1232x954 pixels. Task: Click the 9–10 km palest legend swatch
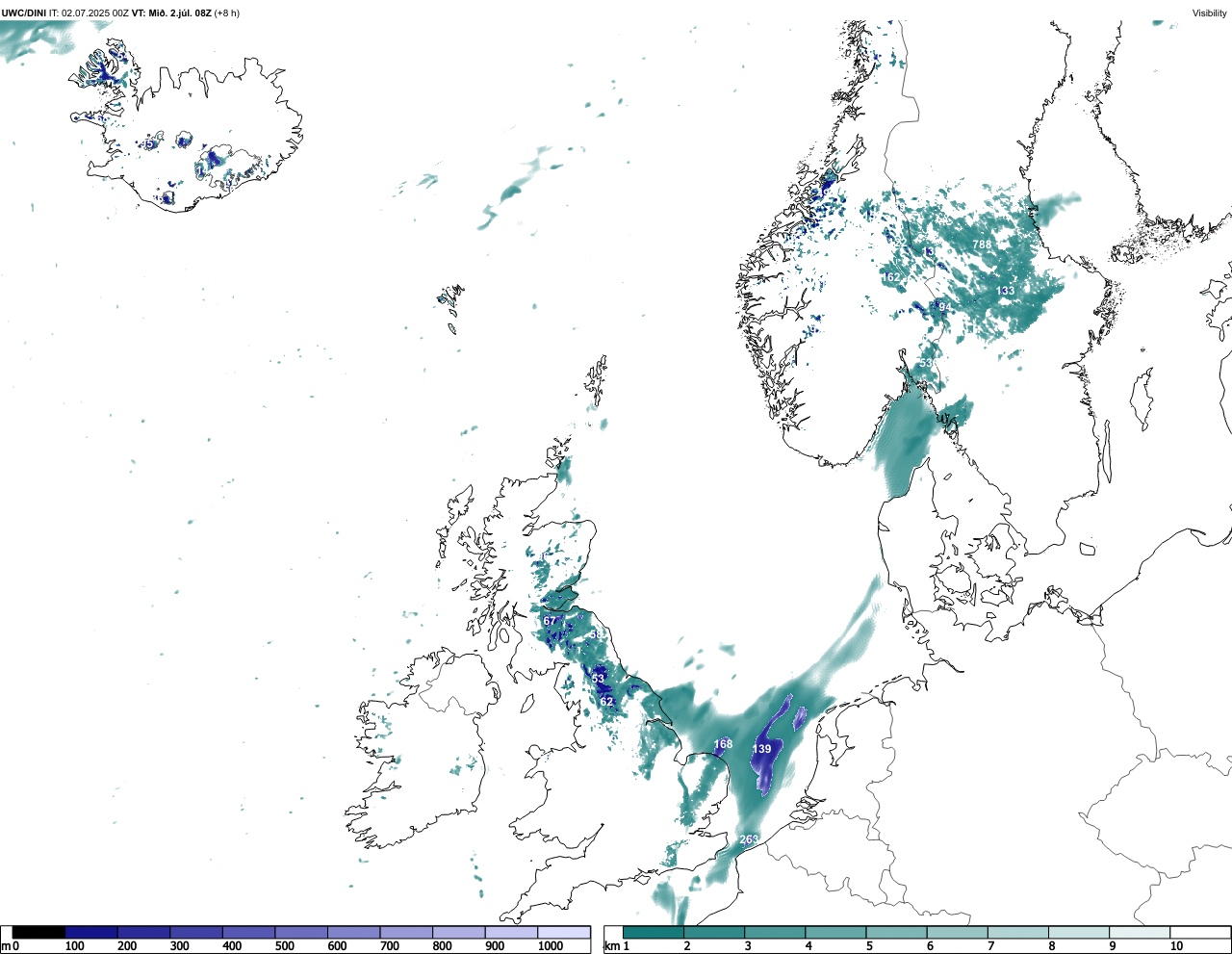tap(1140, 932)
